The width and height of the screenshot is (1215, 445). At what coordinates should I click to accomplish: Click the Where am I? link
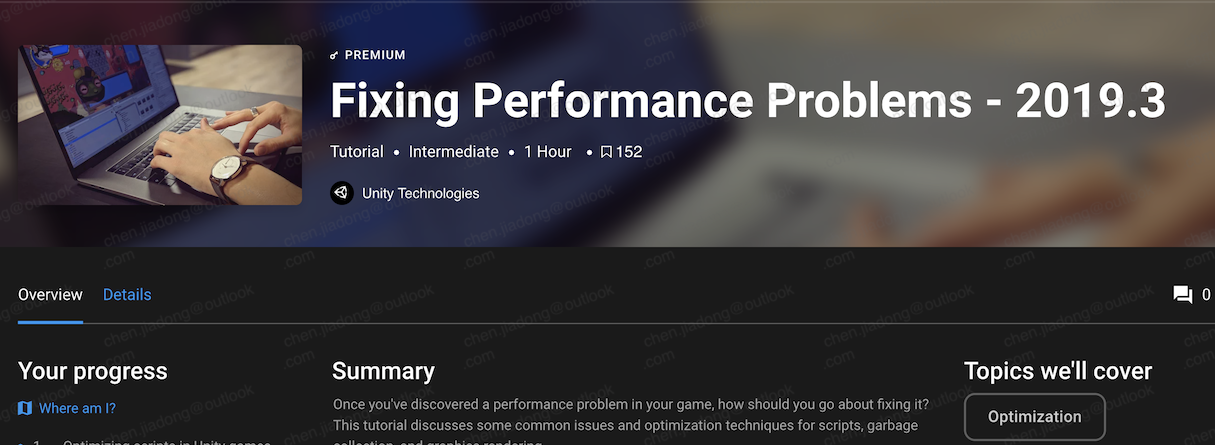click(77, 408)
